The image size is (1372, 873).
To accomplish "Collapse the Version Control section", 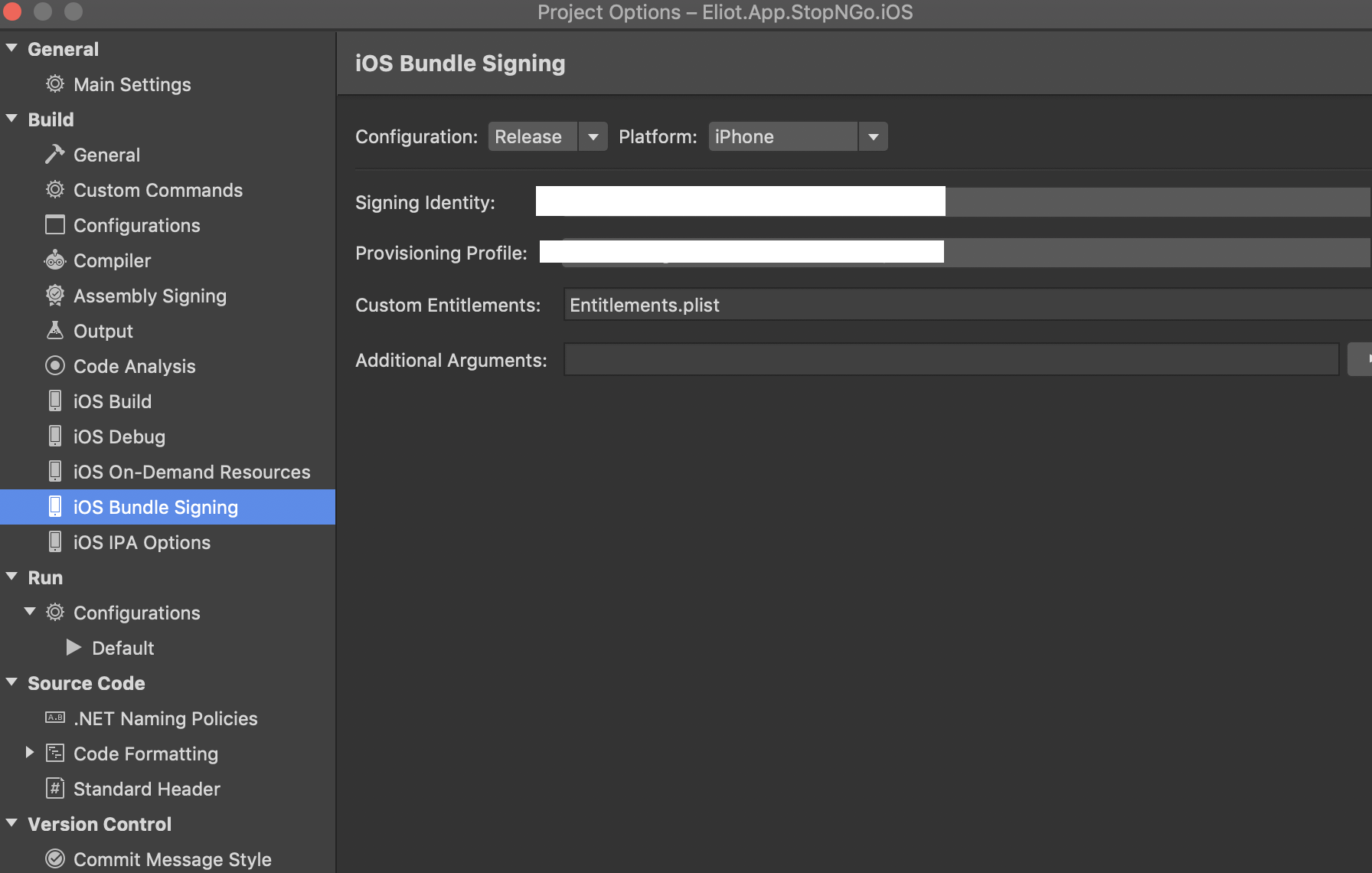I will (x=11, y=823).
